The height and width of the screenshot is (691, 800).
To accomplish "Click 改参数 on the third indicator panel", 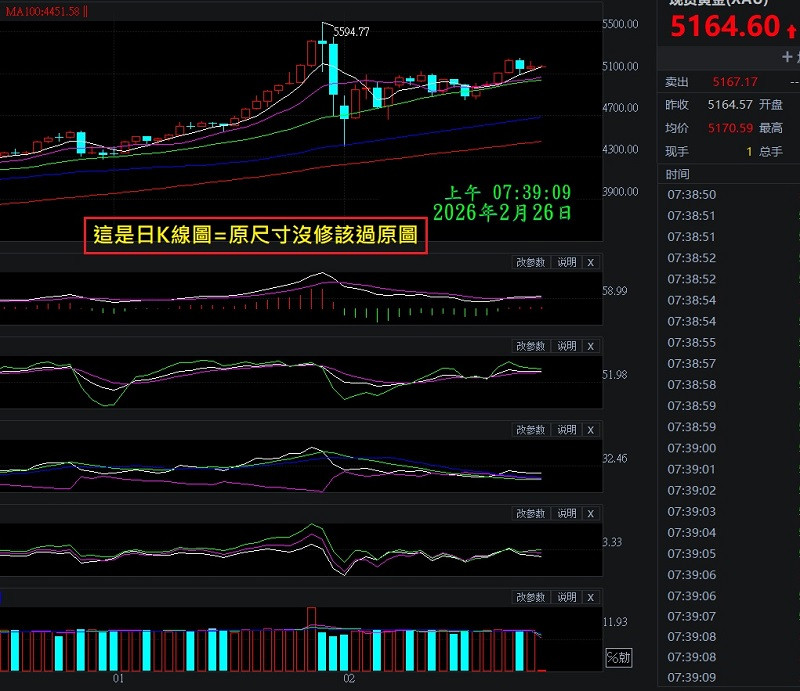I will (x=531, y=430).
